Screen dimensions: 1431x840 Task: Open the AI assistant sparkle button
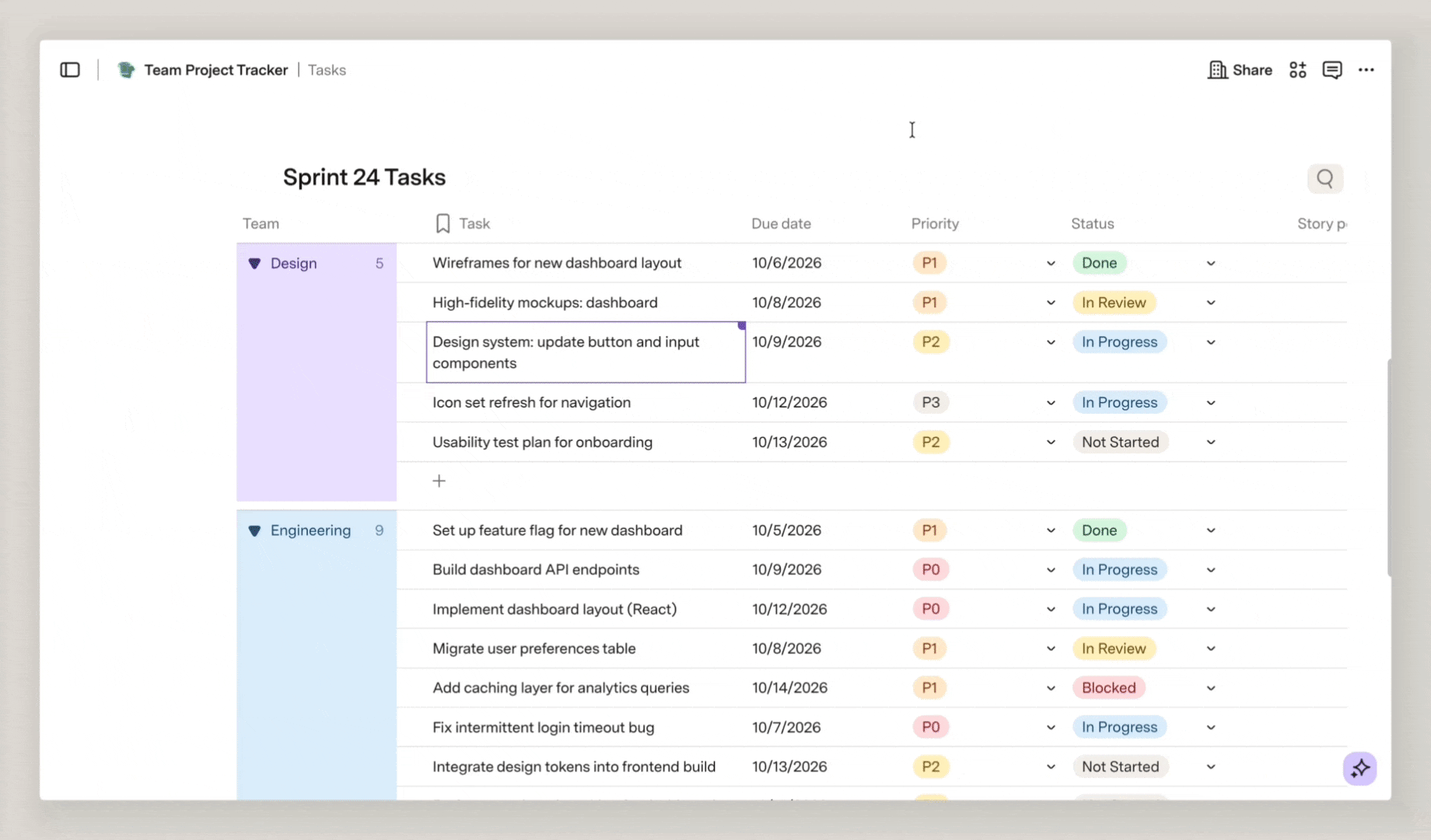click(1360, 768)
